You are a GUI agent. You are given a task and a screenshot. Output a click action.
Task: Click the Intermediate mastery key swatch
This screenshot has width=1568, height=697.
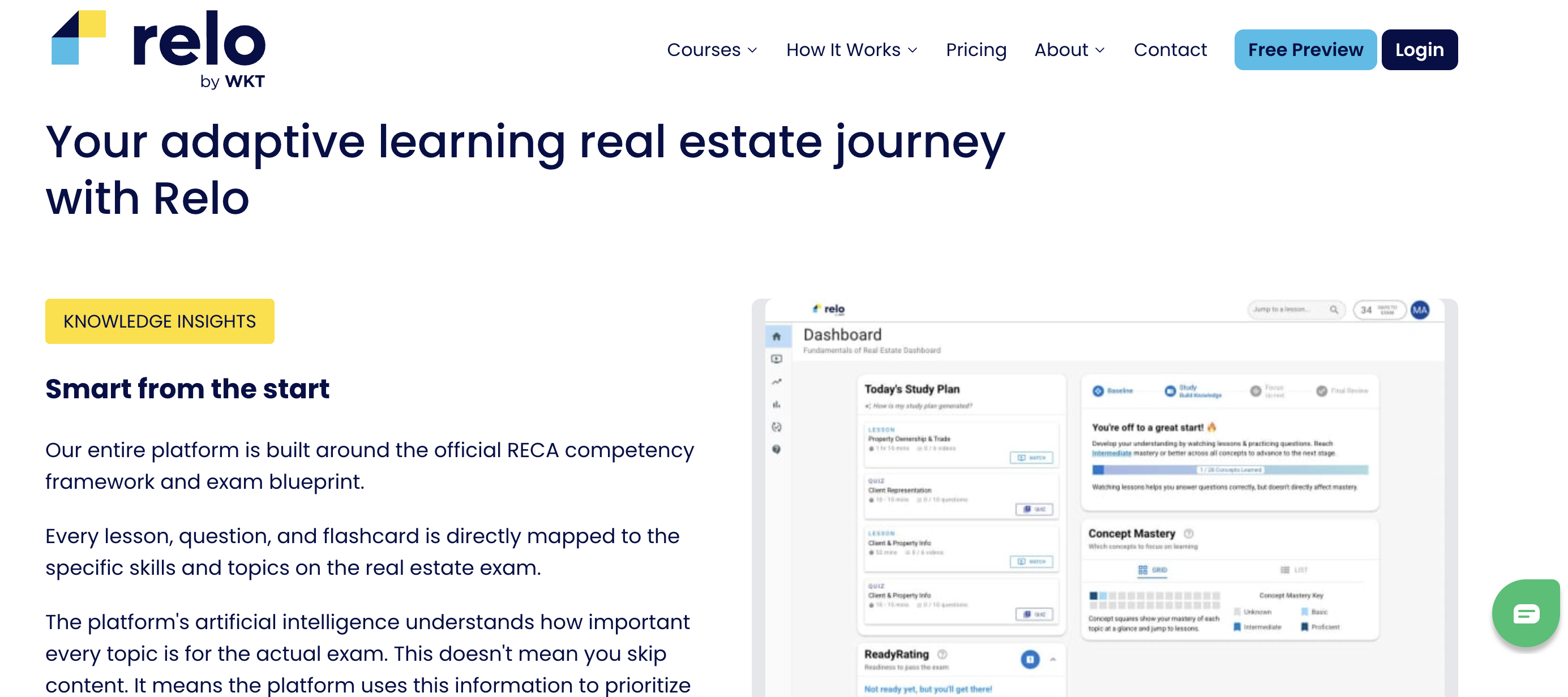click(1237, 626)
